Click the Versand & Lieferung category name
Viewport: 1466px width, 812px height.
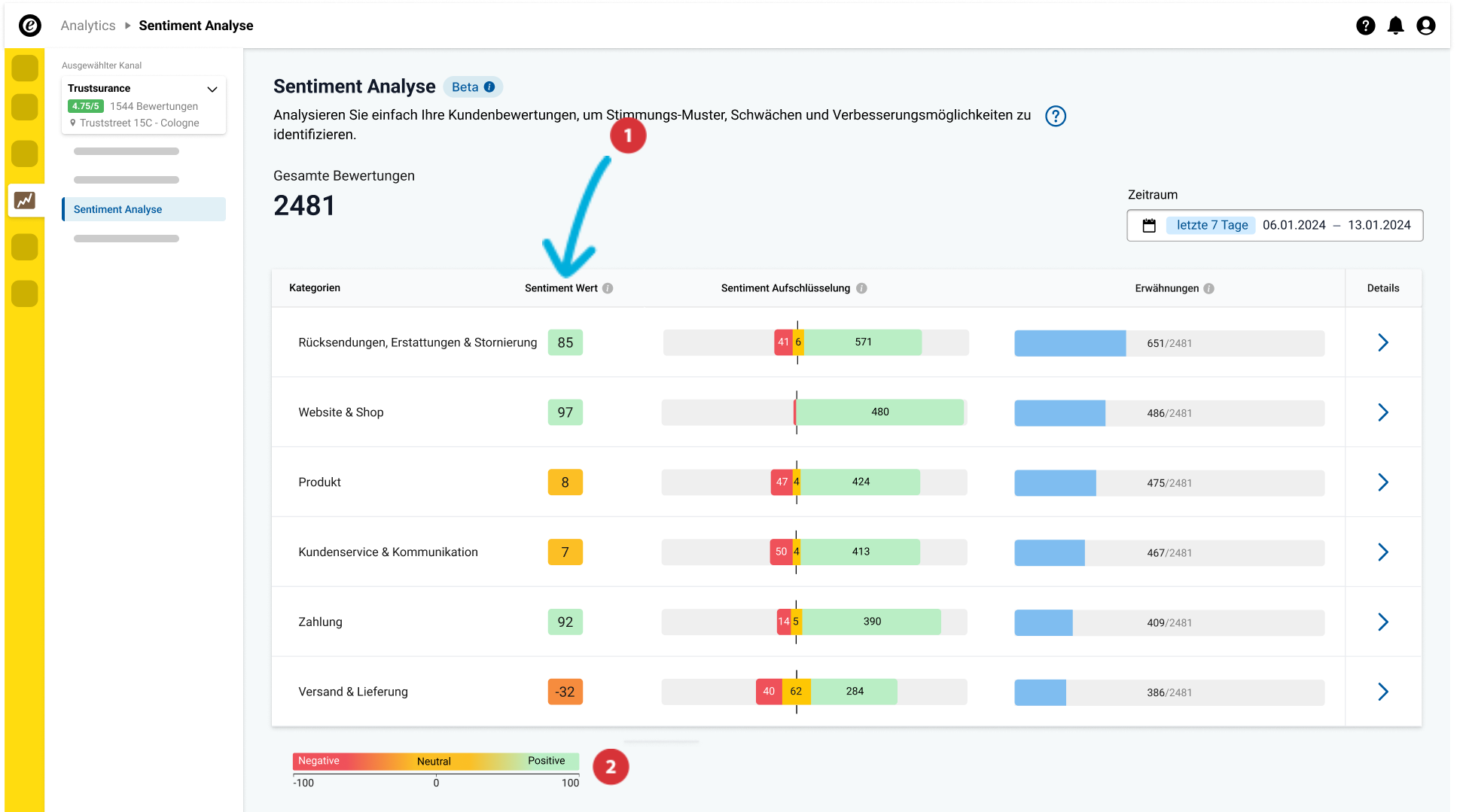click(353, 692)
